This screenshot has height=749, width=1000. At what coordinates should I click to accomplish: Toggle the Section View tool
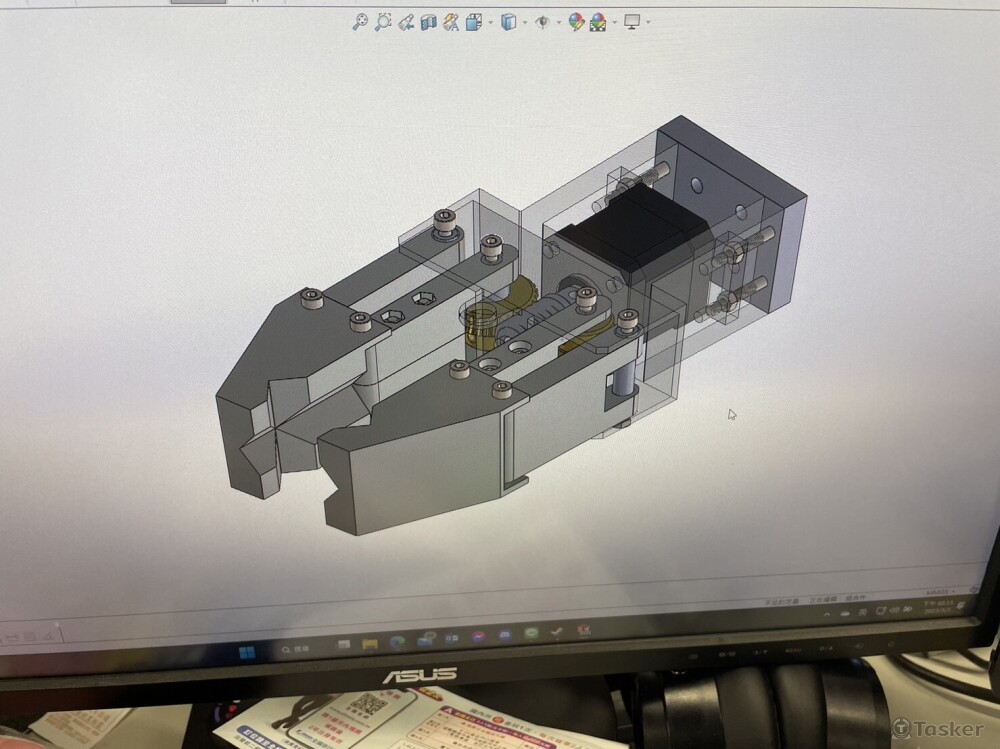click(x=429, y=22)
